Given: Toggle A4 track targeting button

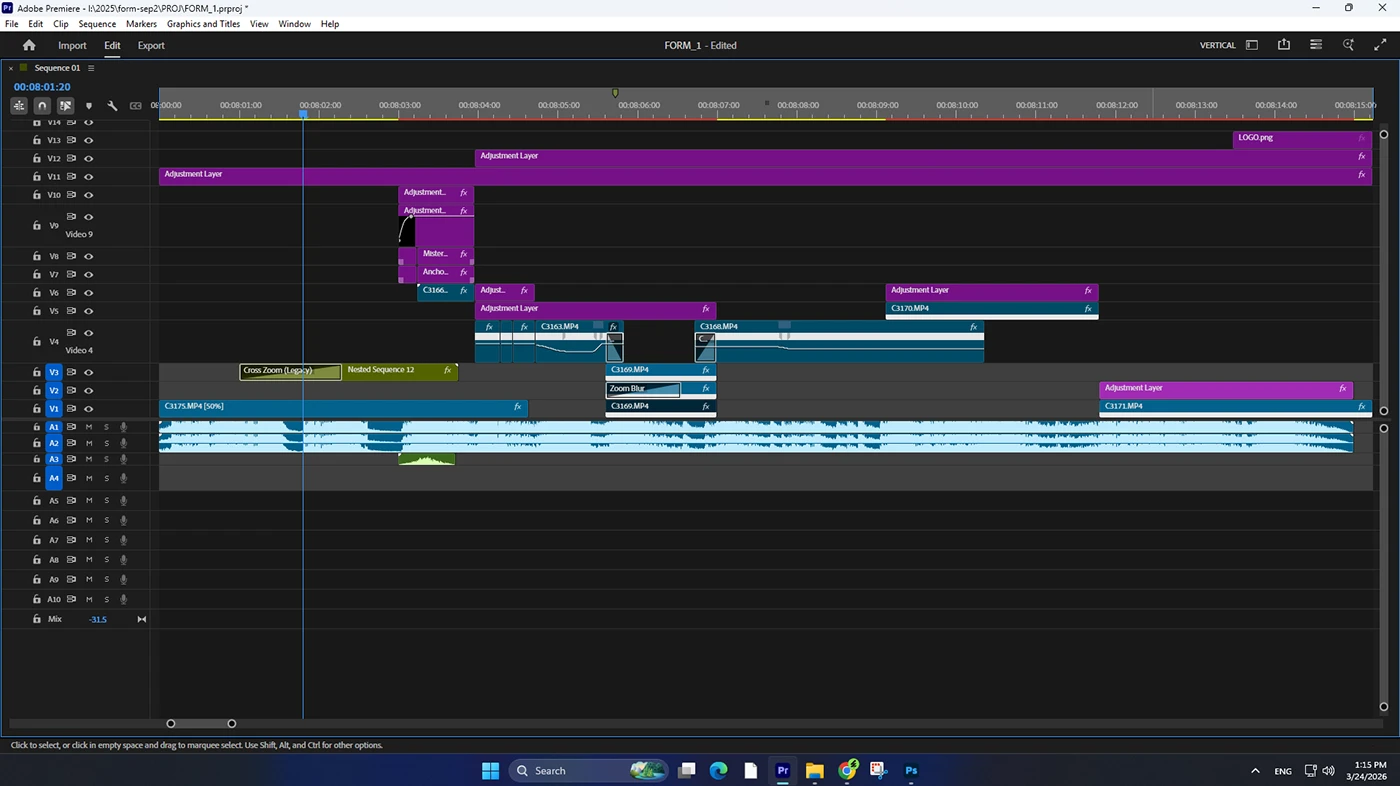Looking at the screenshot, I should [x=54, y=478].
